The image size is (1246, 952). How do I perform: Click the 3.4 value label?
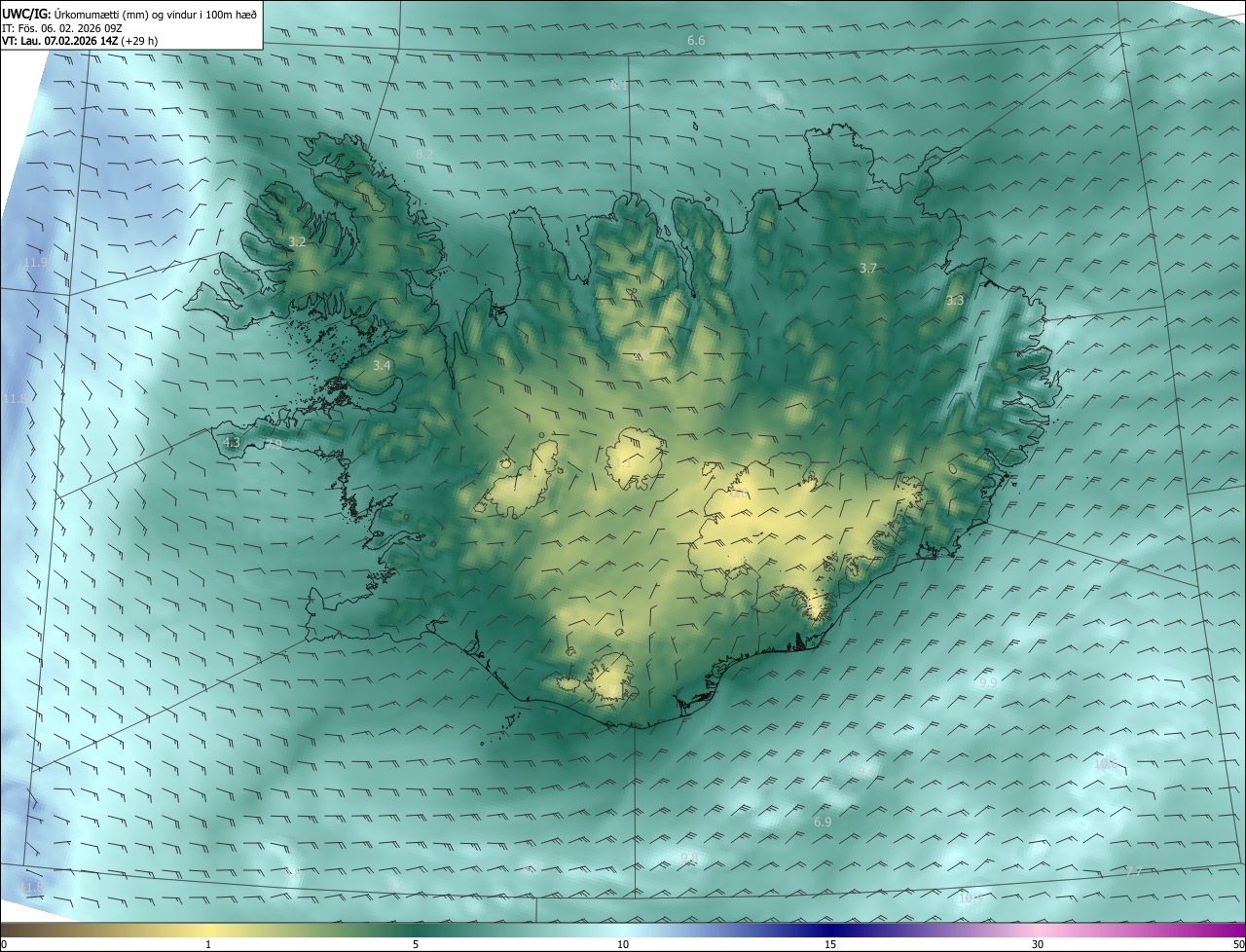(382, 365)
